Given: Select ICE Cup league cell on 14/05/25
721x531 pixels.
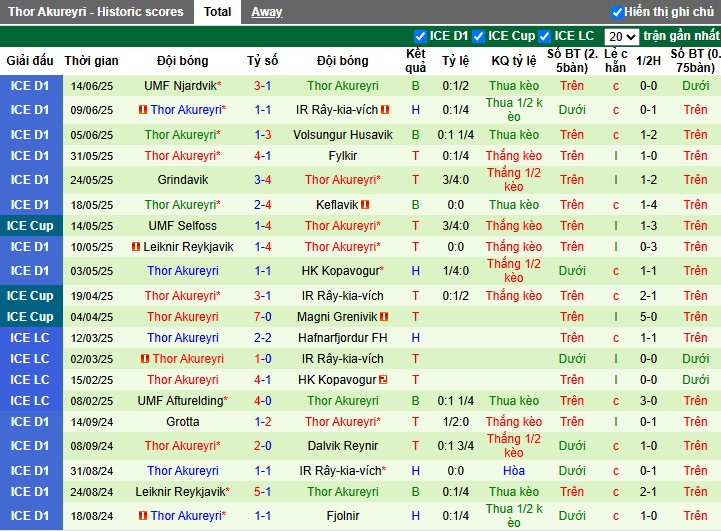Looking at the screenshot, I should tap(30, 226).
